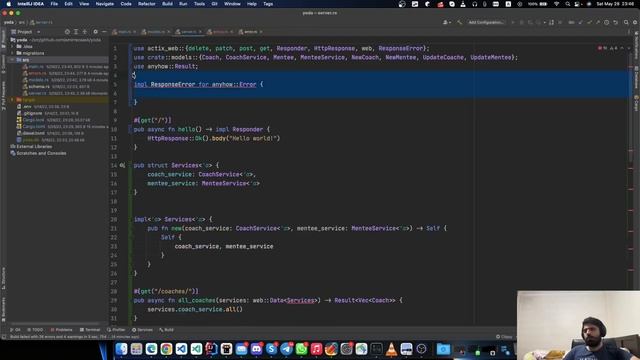Open Music app from Dock
The height and width of the screenshot is (360, 640).
pos(316,349)
